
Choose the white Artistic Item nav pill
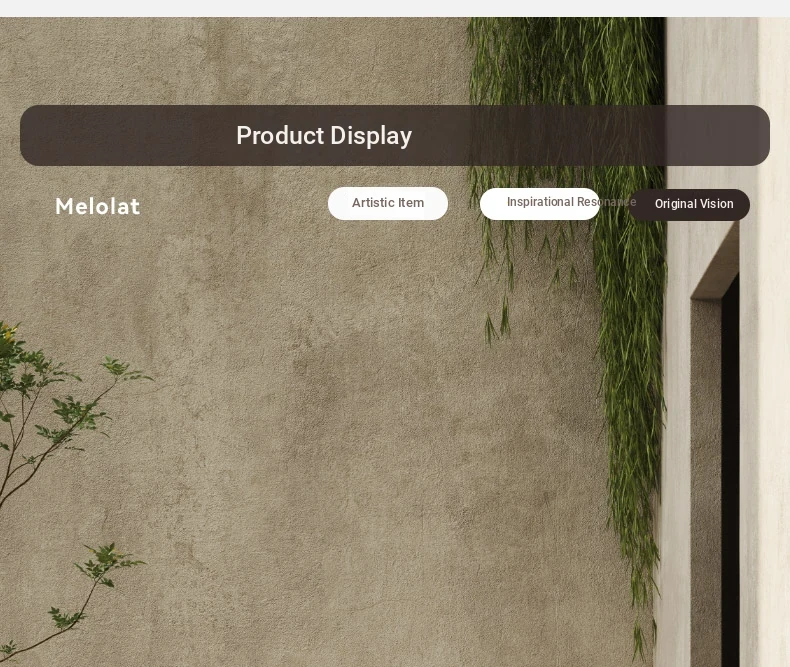[x=387, y=204]
